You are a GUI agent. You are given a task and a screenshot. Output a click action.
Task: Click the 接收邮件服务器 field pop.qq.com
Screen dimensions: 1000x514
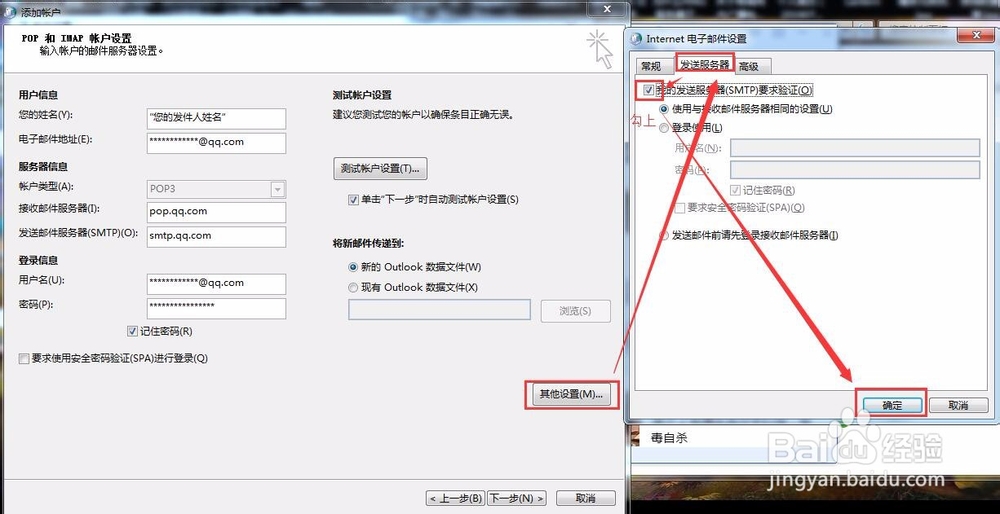tap(216, 212)
